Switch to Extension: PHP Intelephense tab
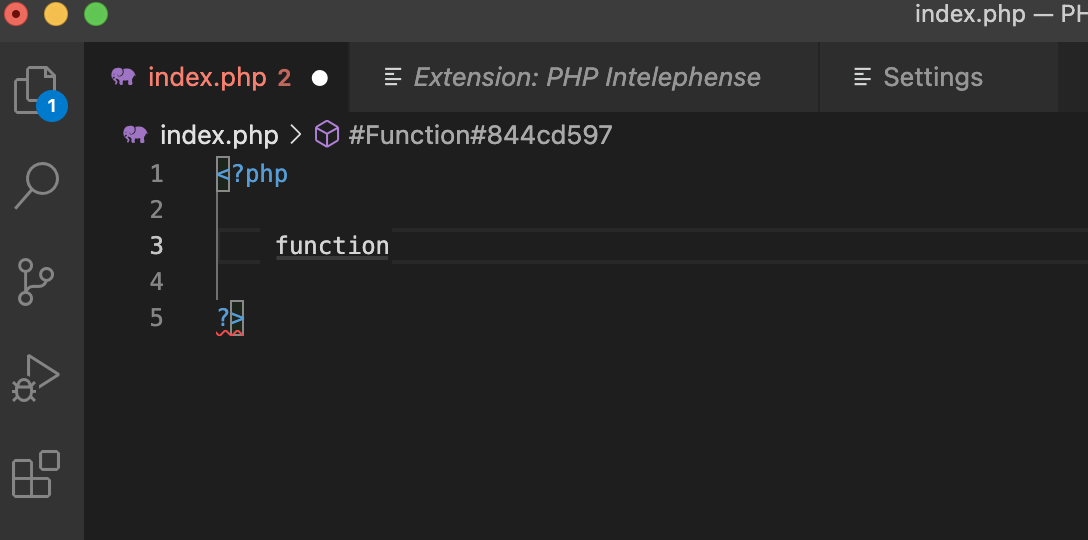 pos(584,77)
